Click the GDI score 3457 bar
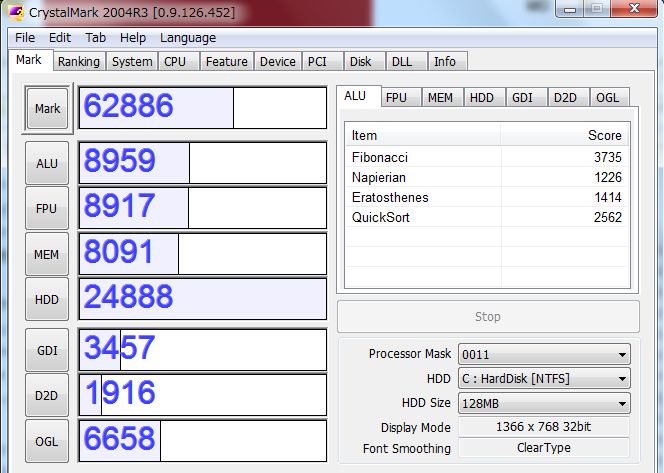The width and height of the screenshot is (664, 473). [203, 350]
